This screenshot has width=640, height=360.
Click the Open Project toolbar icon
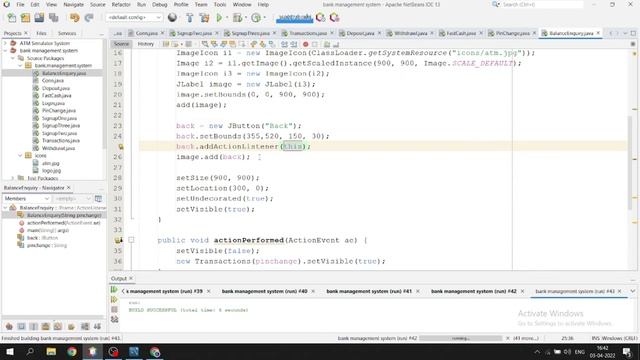click(39, 18)
